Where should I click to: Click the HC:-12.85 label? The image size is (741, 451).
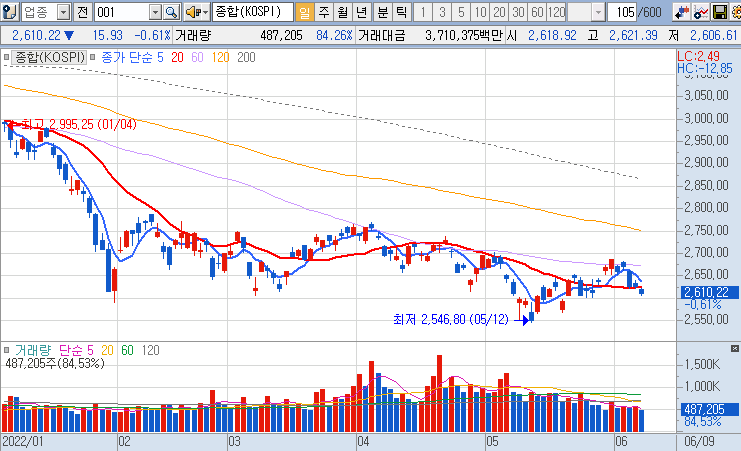(x=705, y=69)
